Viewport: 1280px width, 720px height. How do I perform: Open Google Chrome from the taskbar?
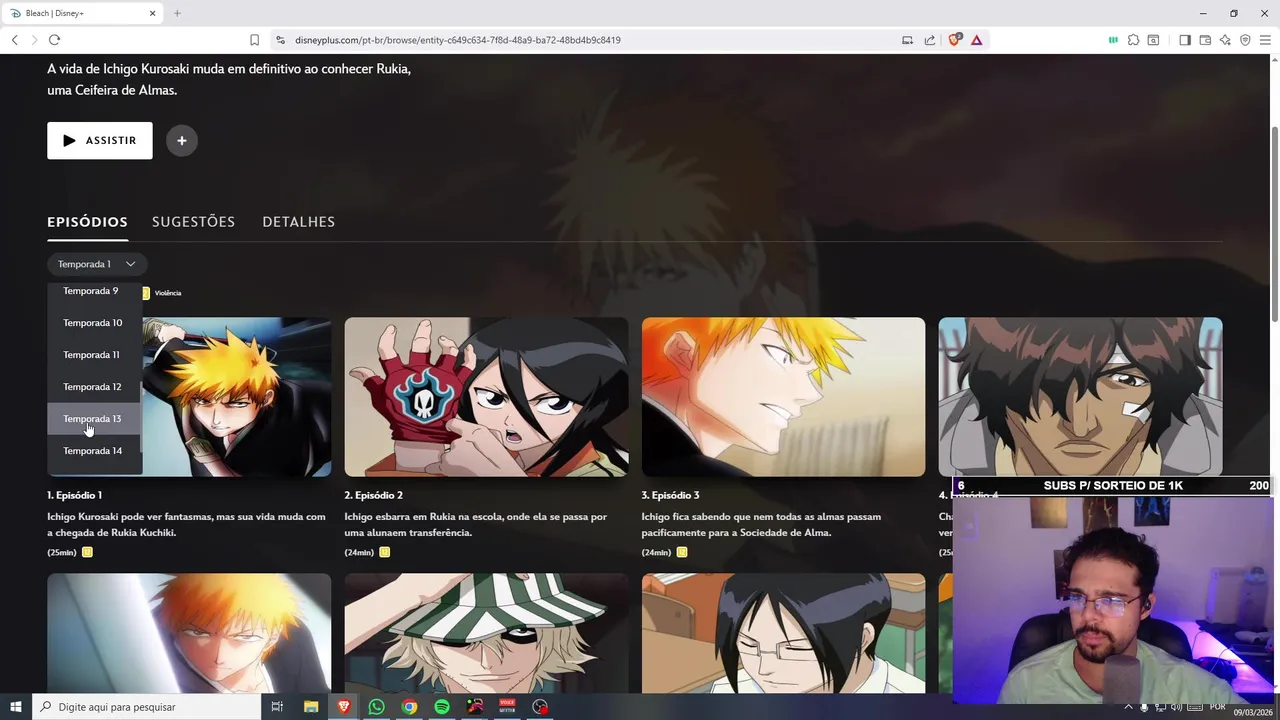pyautogui.click(x=409, y=707)
